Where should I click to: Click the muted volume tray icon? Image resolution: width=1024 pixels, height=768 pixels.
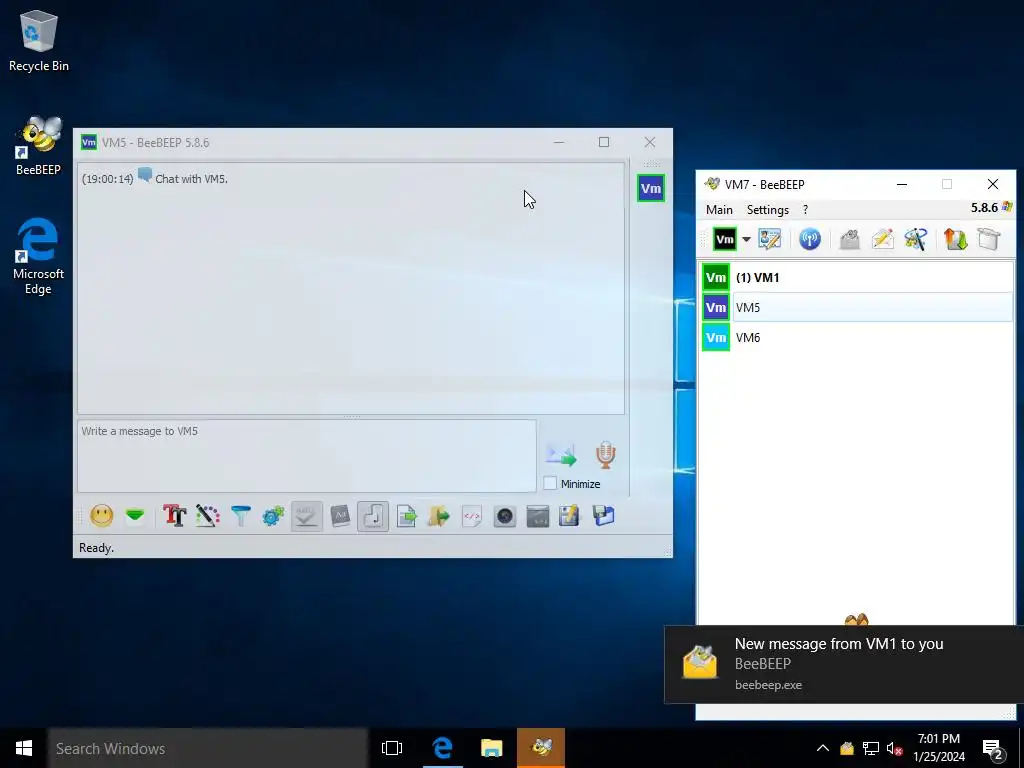tap(894, 748)
